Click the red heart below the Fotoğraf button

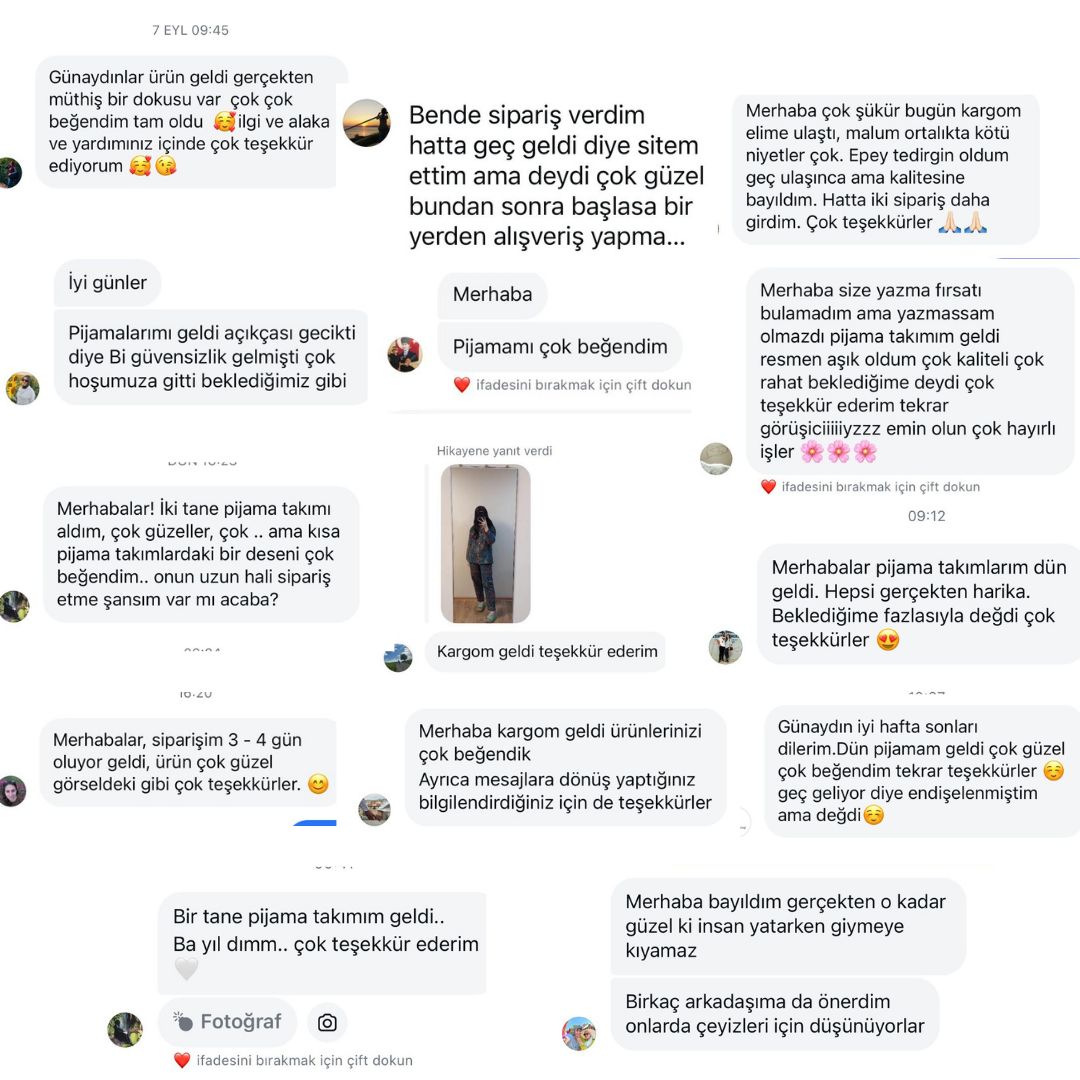point(182,1060)
